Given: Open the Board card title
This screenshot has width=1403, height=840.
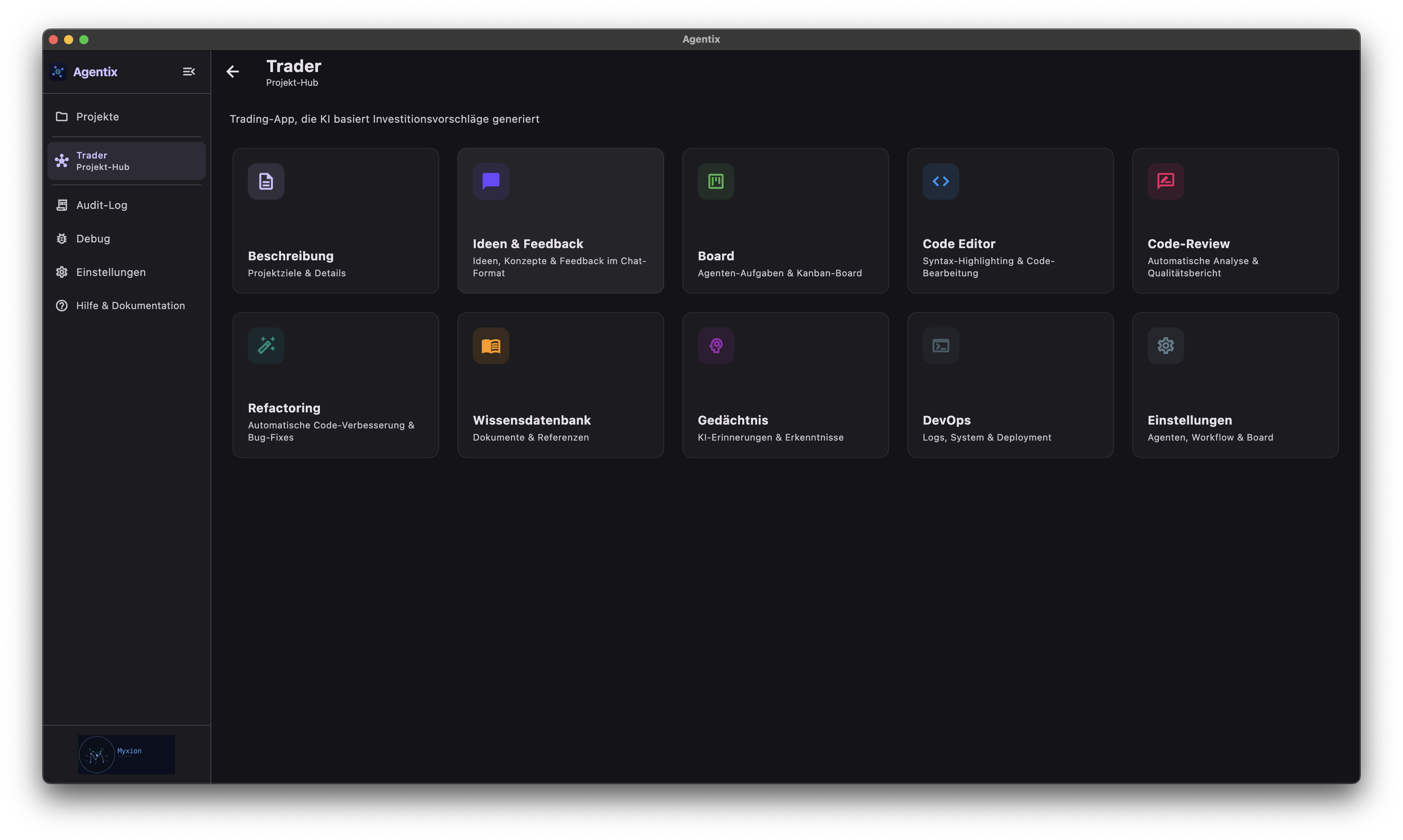Looking at the screenshot, I should point(716,256).
